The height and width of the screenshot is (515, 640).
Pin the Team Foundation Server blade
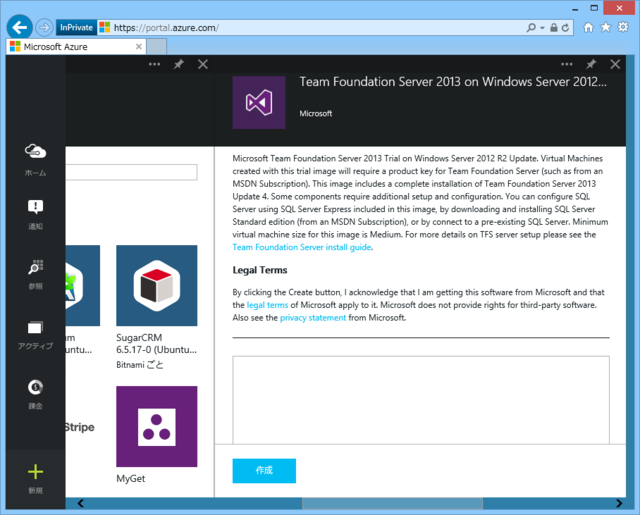(591, 64)
